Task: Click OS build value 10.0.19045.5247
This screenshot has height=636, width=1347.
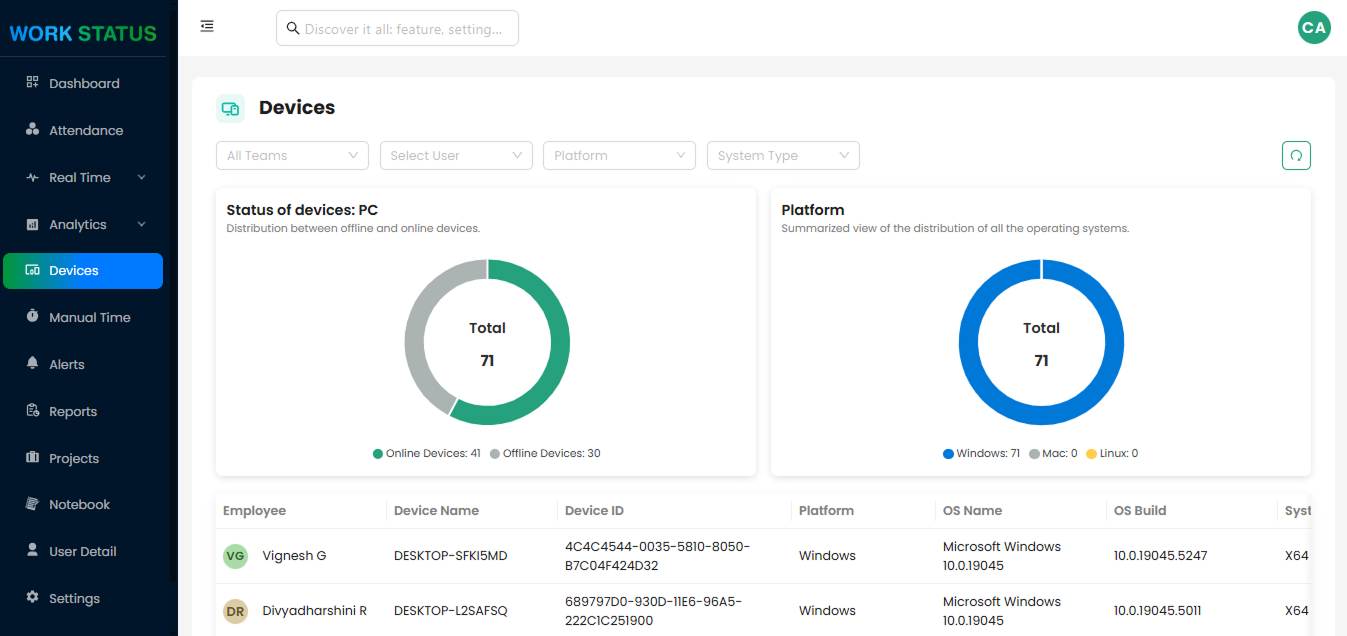Action: (1160, 556)
